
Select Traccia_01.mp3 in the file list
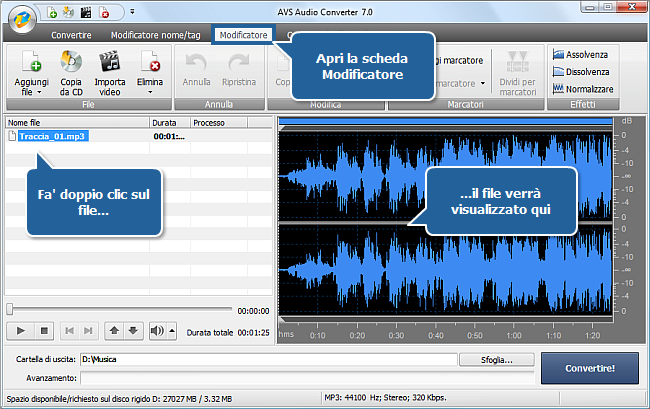click(x=53, y=135)
